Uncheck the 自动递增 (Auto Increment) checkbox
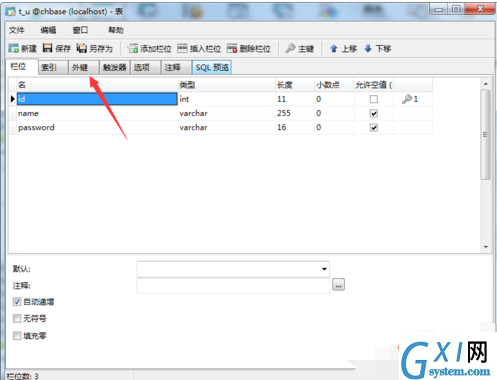The image size is (497, 380). pos(17,302)
